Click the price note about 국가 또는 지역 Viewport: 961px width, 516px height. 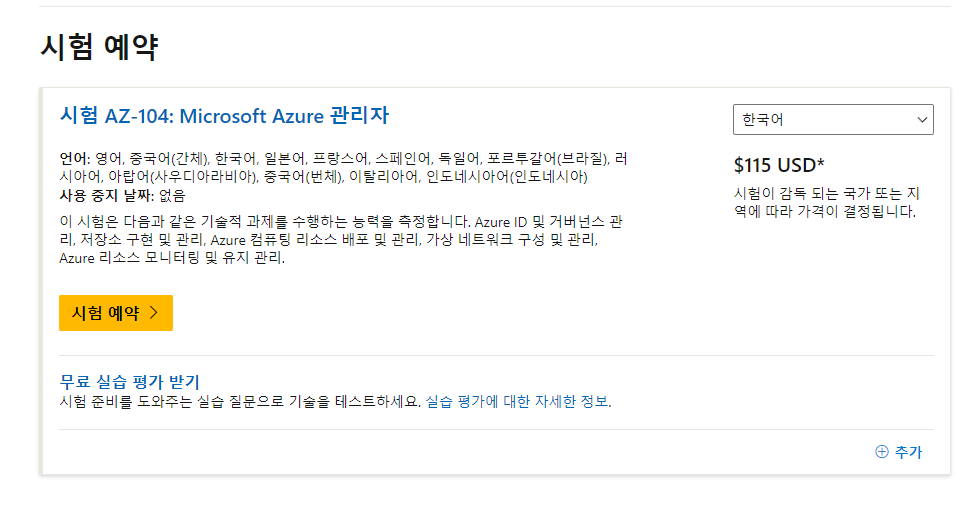(827, 202)
